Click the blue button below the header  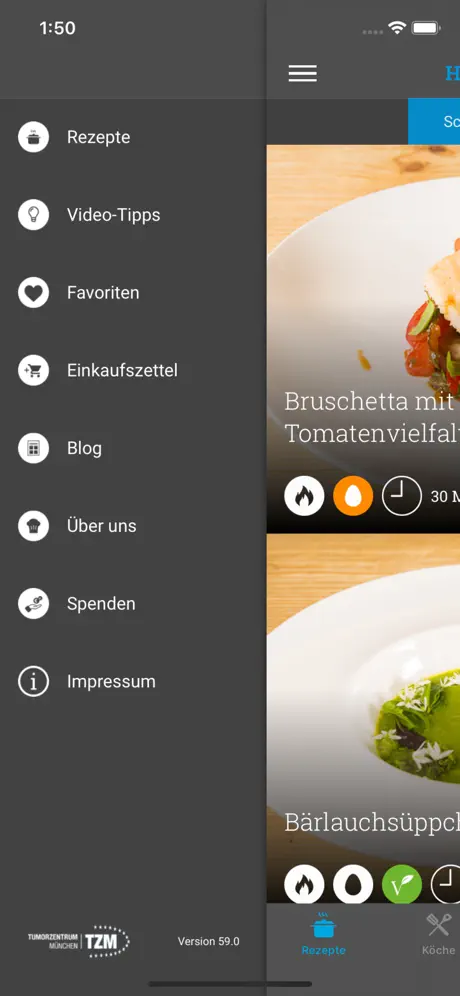pos(434,121)
